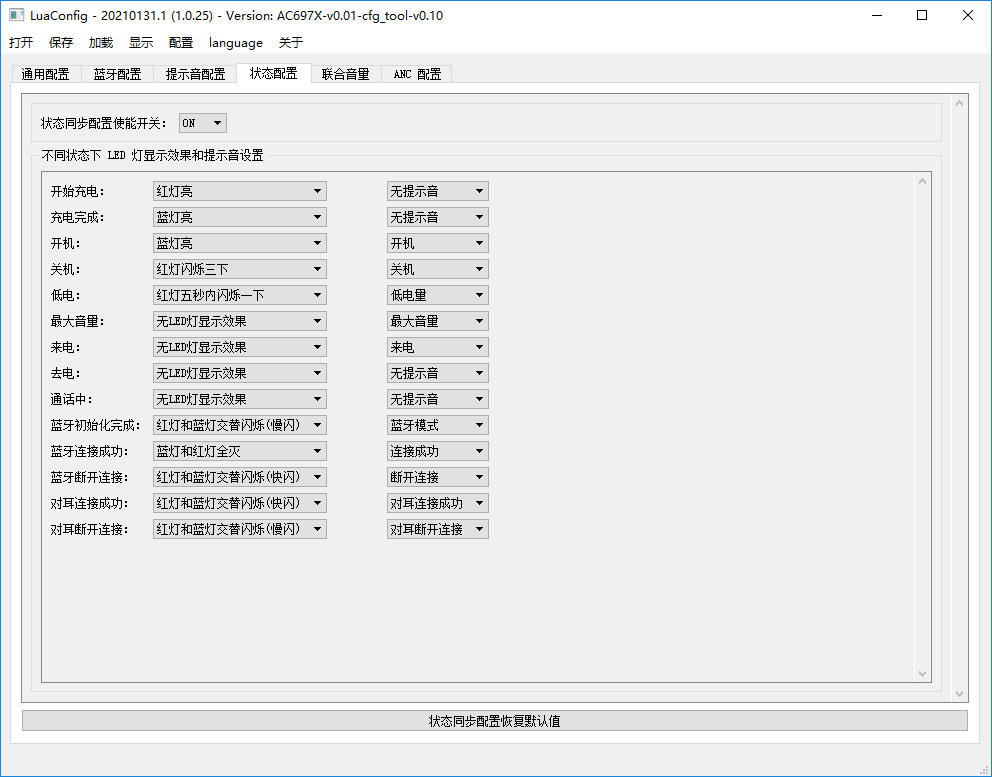Open LED dropdown for 通话中

coord(240,399)
